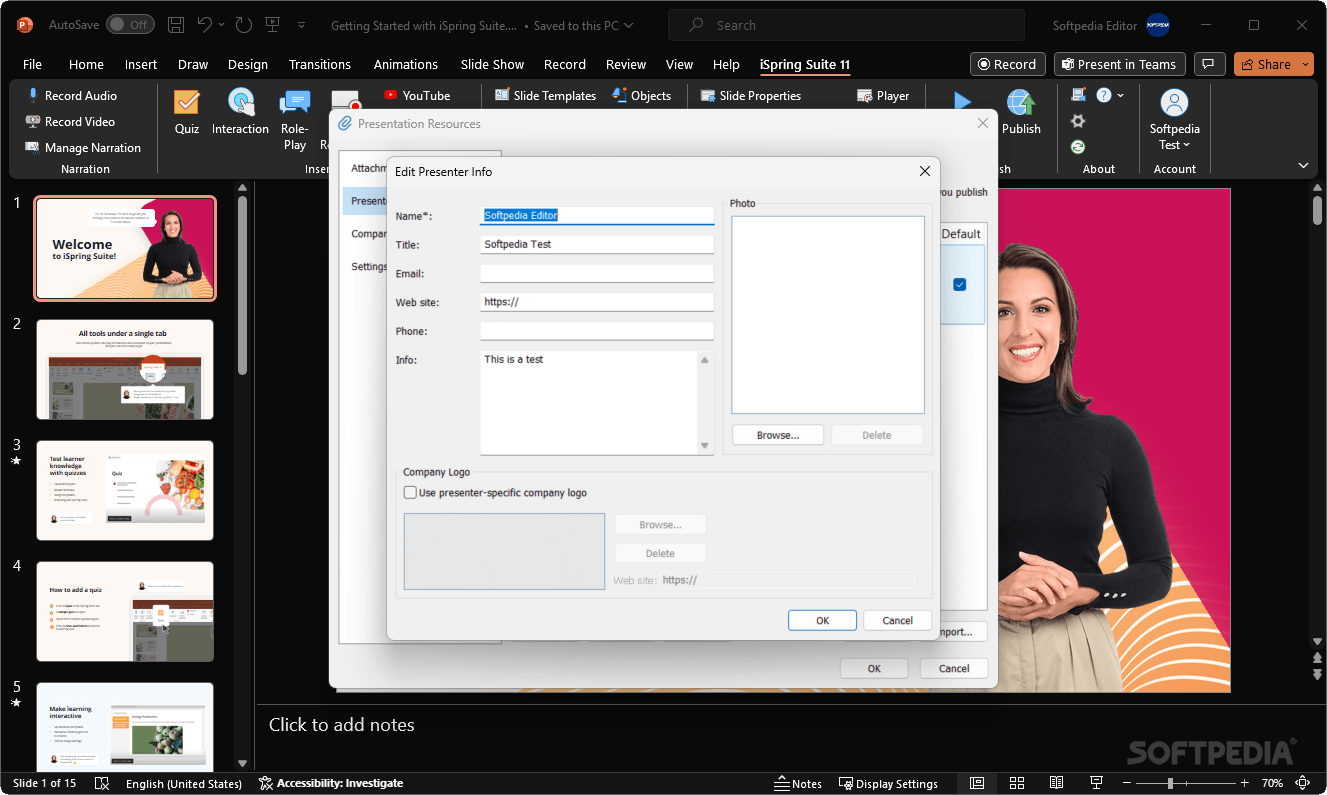Click Normal view icon in status bar

click(977, 783)
